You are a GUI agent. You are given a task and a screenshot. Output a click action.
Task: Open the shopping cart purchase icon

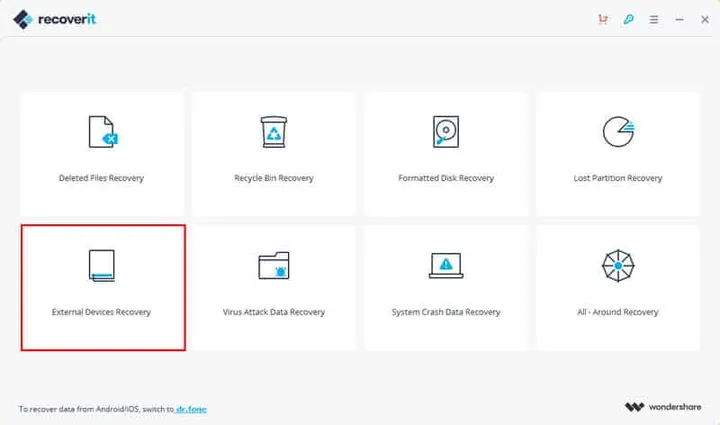(x=603, y=19)
